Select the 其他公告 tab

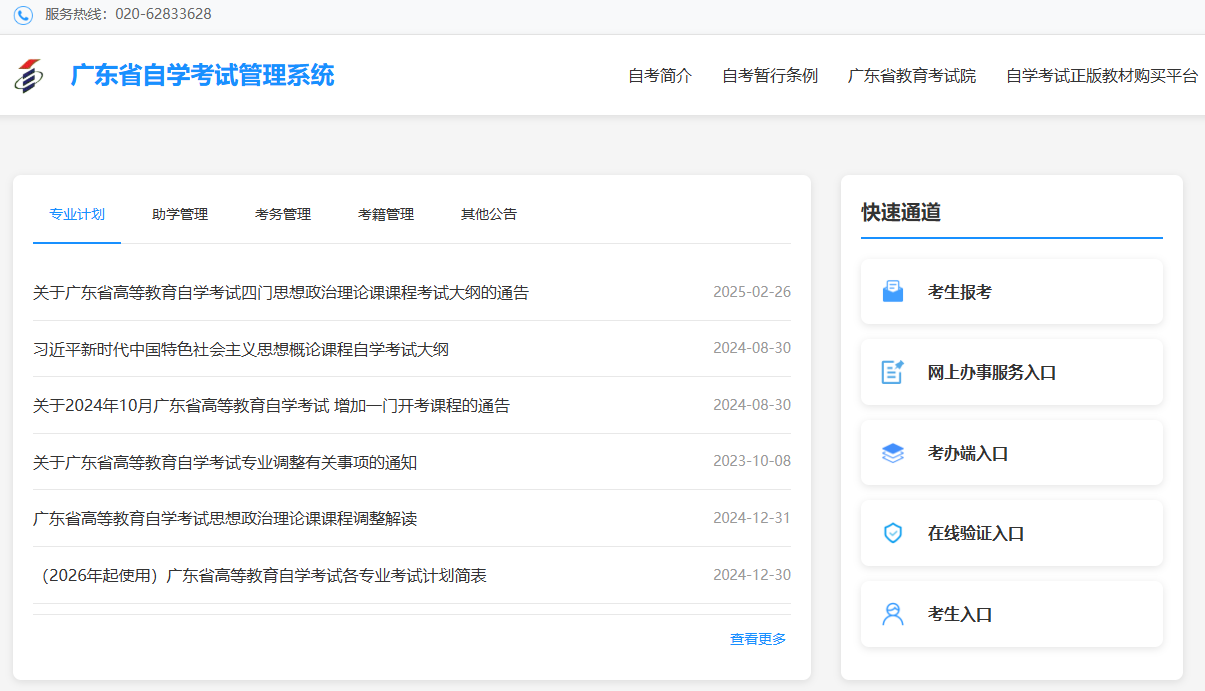pos(489,214)
